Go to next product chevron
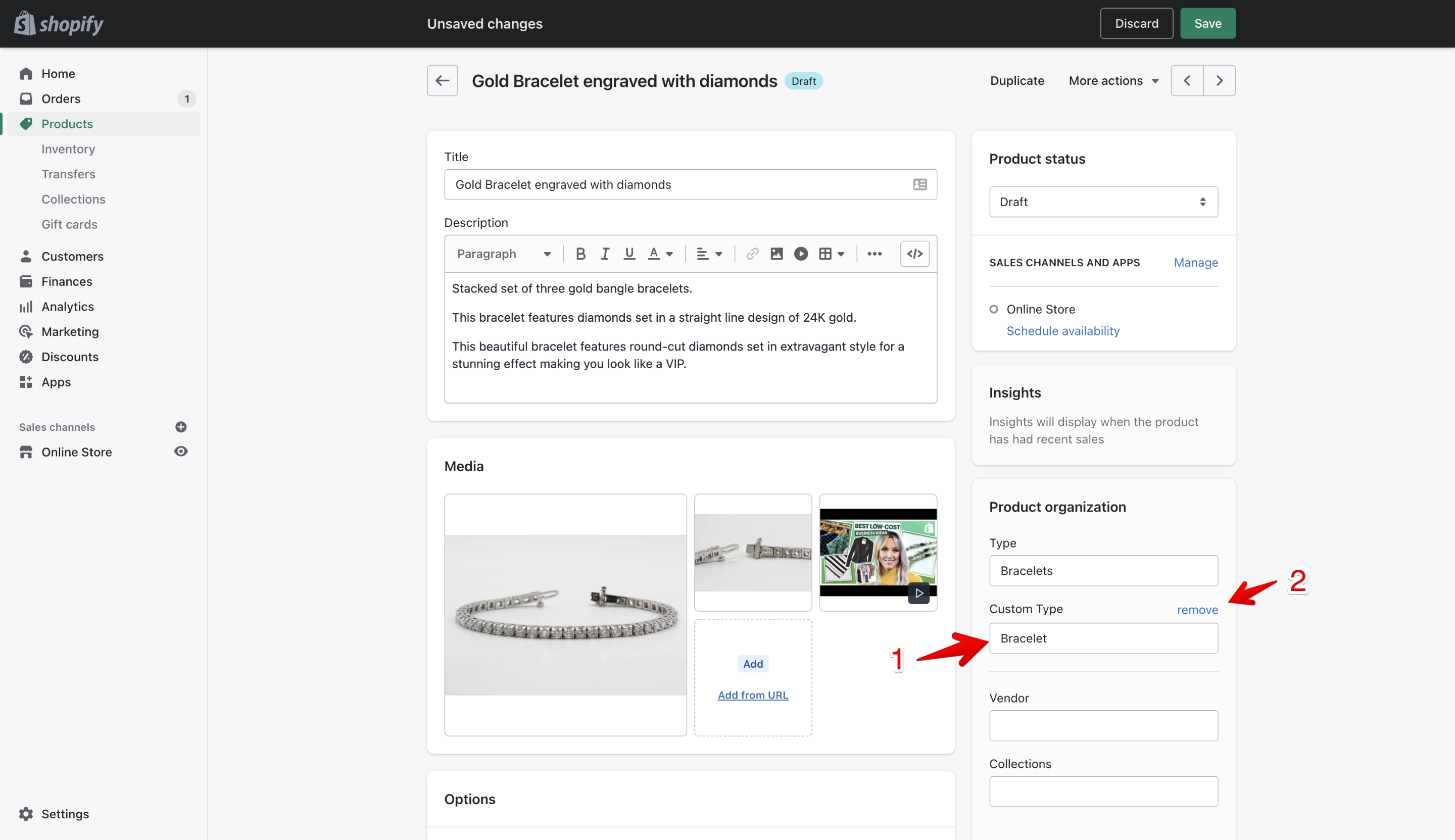 pos(1219,80)
